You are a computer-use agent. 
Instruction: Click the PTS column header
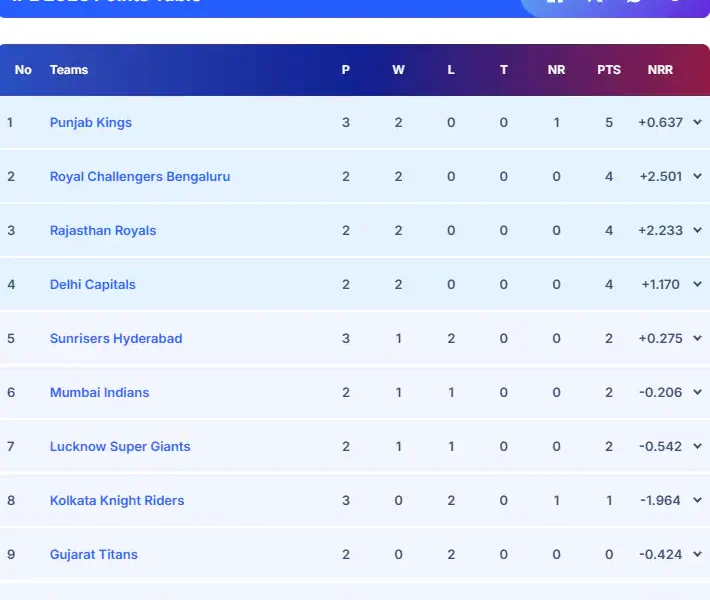click(x=609, y=70)
